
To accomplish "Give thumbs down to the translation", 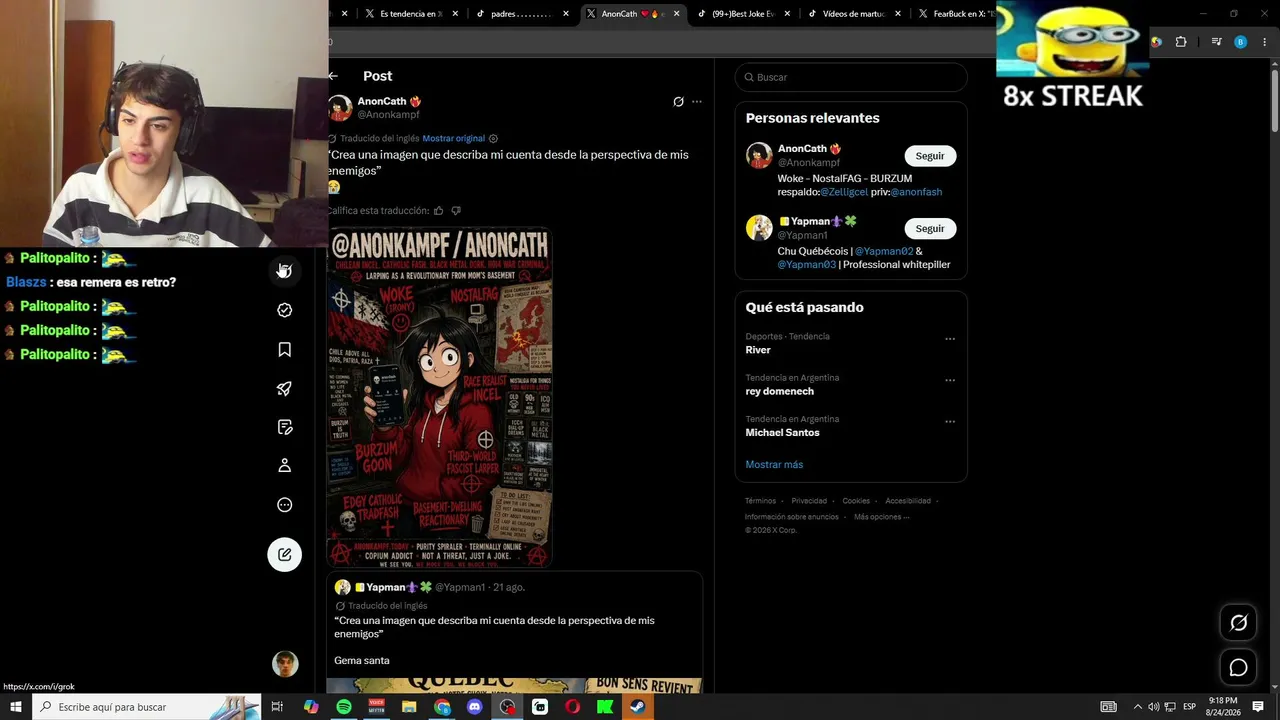I will 456,211.
